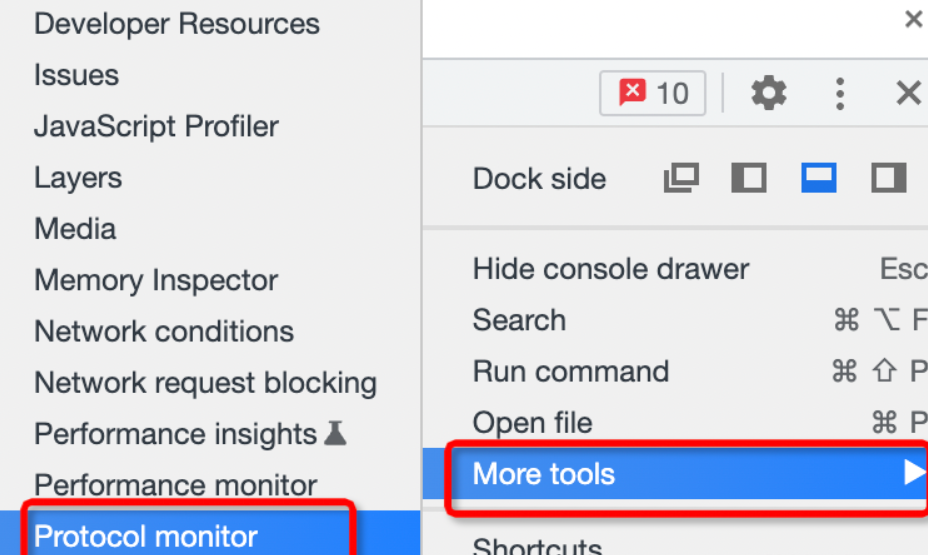This screenshot has width=928, height=555.
Task: Open DevTools settings gear icon
Action: pos(768,93)
